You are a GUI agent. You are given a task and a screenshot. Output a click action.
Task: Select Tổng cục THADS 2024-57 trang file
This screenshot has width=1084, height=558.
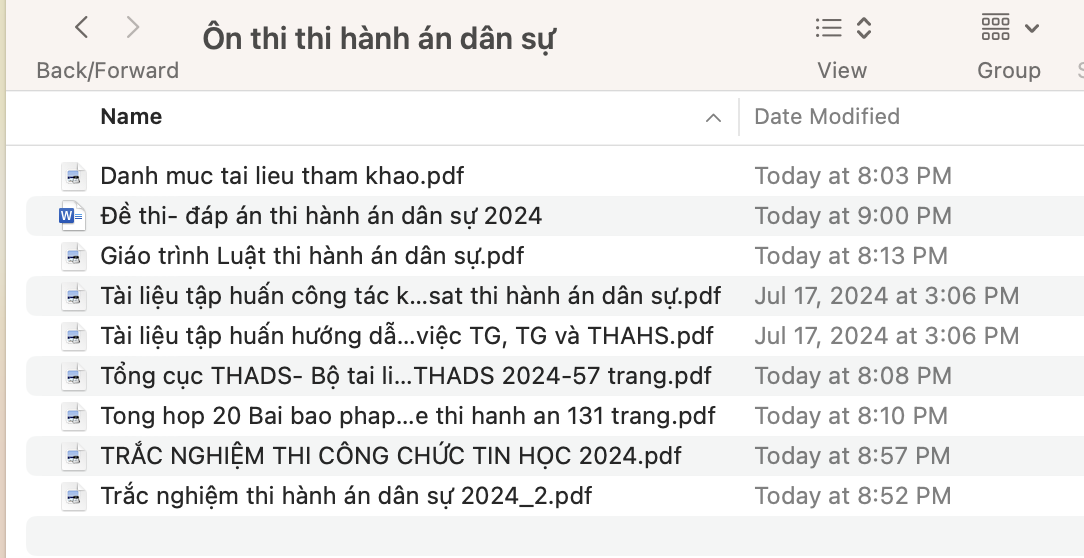(406, 376)
